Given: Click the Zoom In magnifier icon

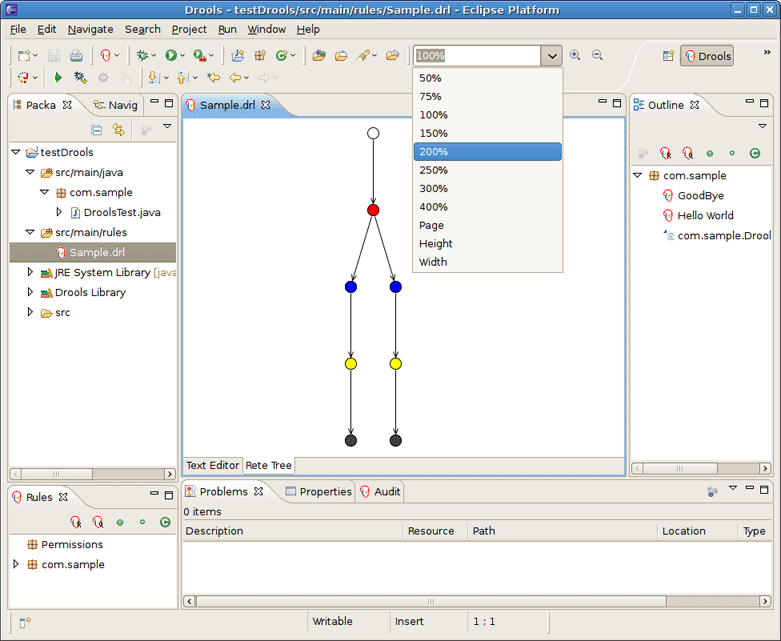Looking at the screenshot, I should [575, 56].
